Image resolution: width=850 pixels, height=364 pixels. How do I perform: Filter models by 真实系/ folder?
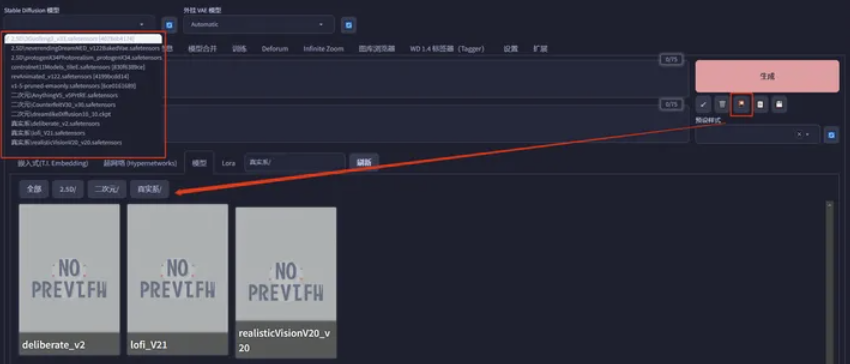pyautogui.click(x=150, y=189)
